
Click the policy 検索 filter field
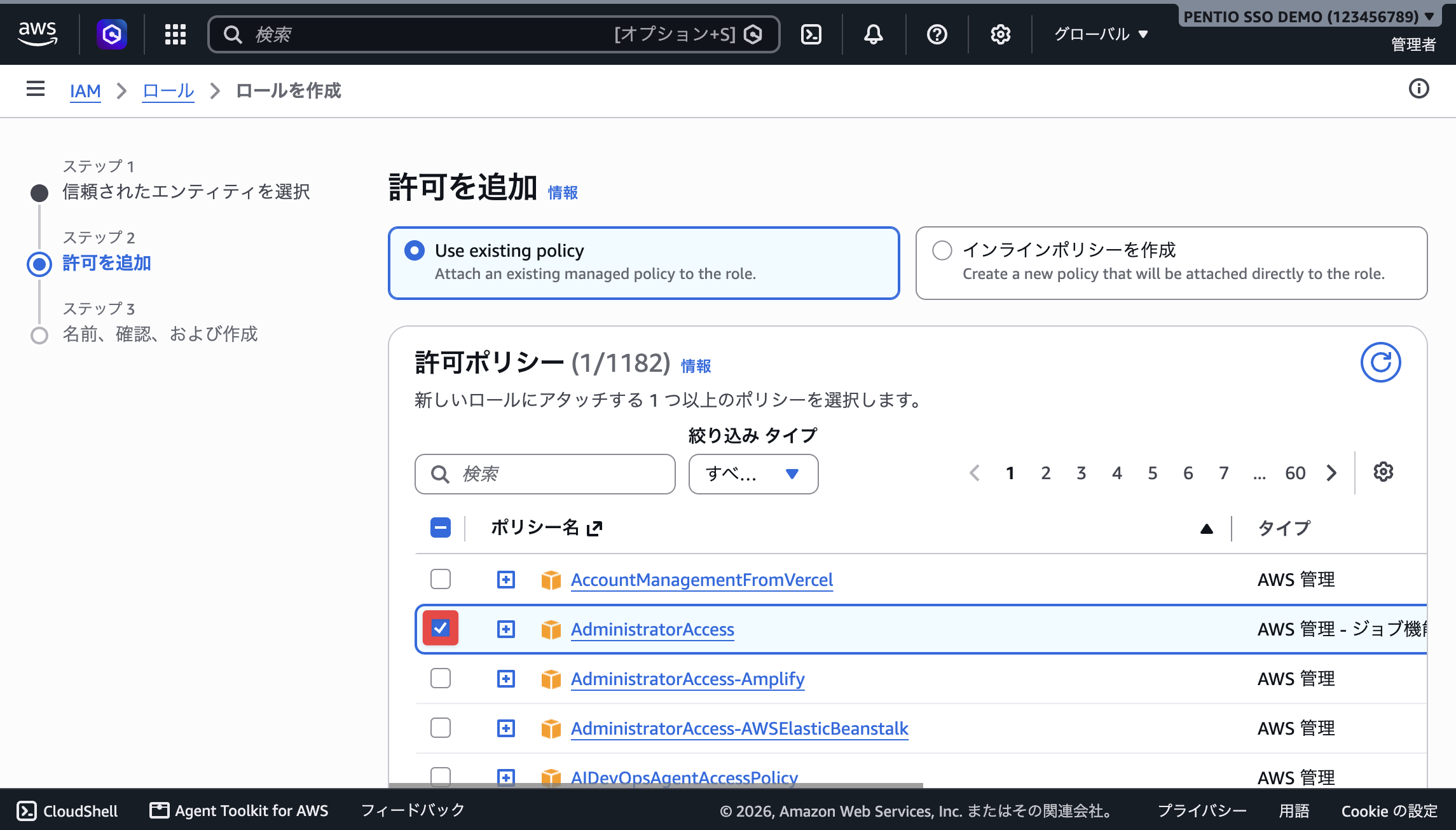(x=545, y=474)
